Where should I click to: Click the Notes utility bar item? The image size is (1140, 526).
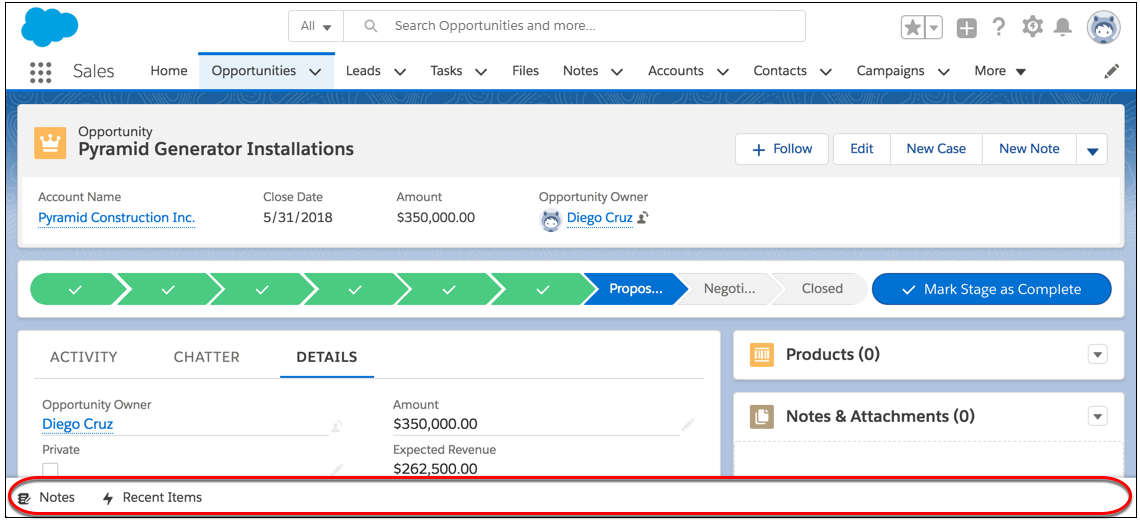click(46, 498)
